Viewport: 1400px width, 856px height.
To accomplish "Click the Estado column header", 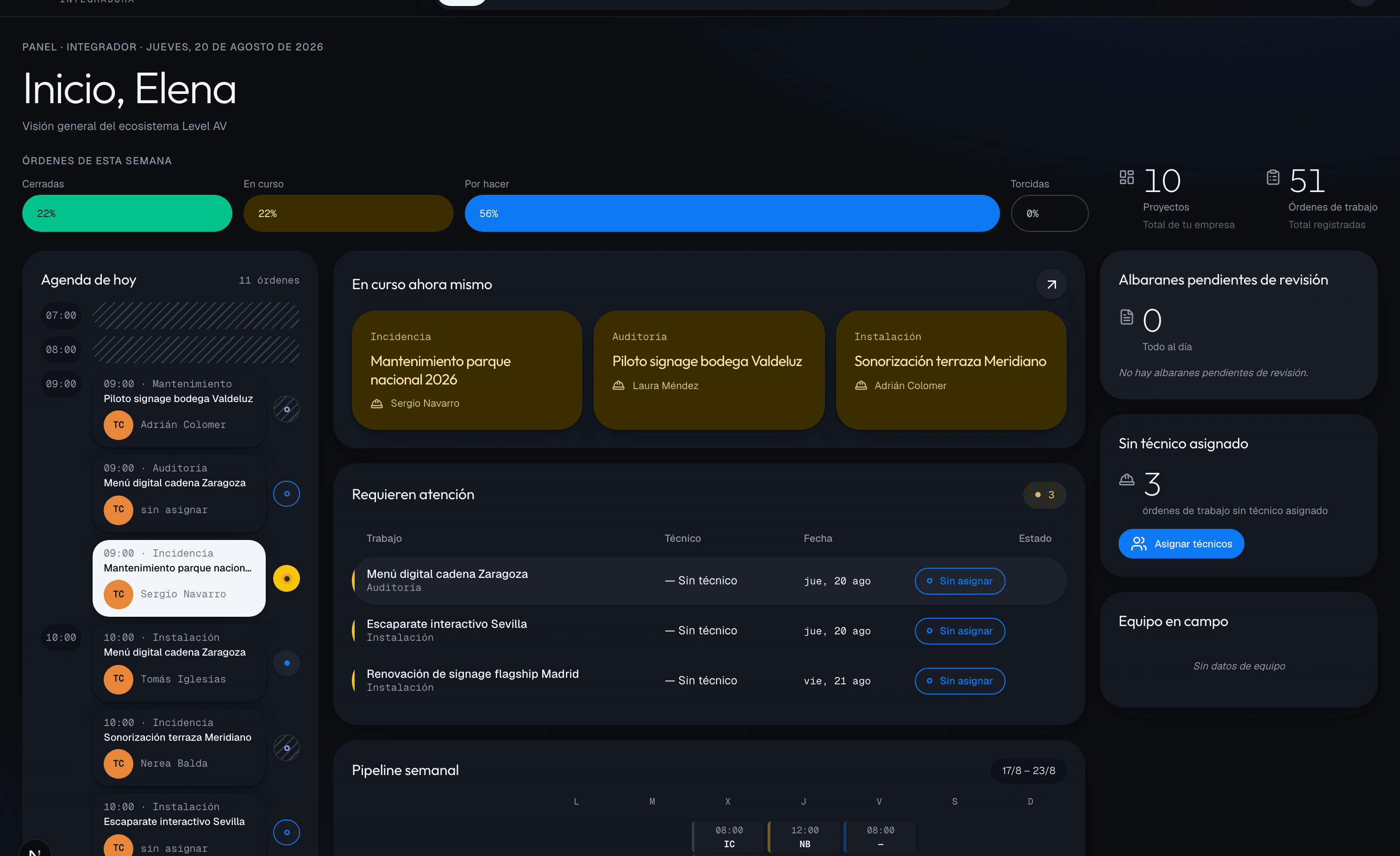I will pyautogui.click(x=1035, y=539).
